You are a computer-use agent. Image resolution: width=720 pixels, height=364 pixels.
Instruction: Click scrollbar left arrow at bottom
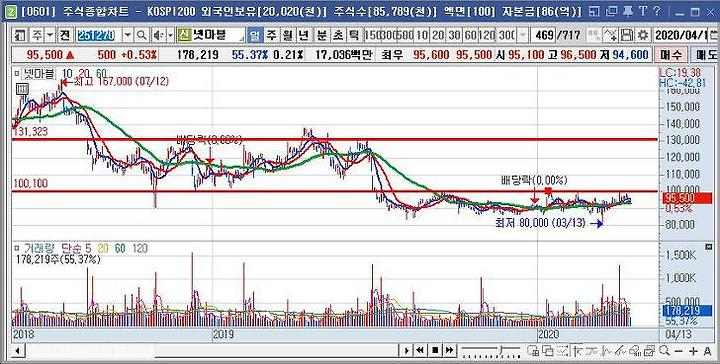[x=17, y=351]
